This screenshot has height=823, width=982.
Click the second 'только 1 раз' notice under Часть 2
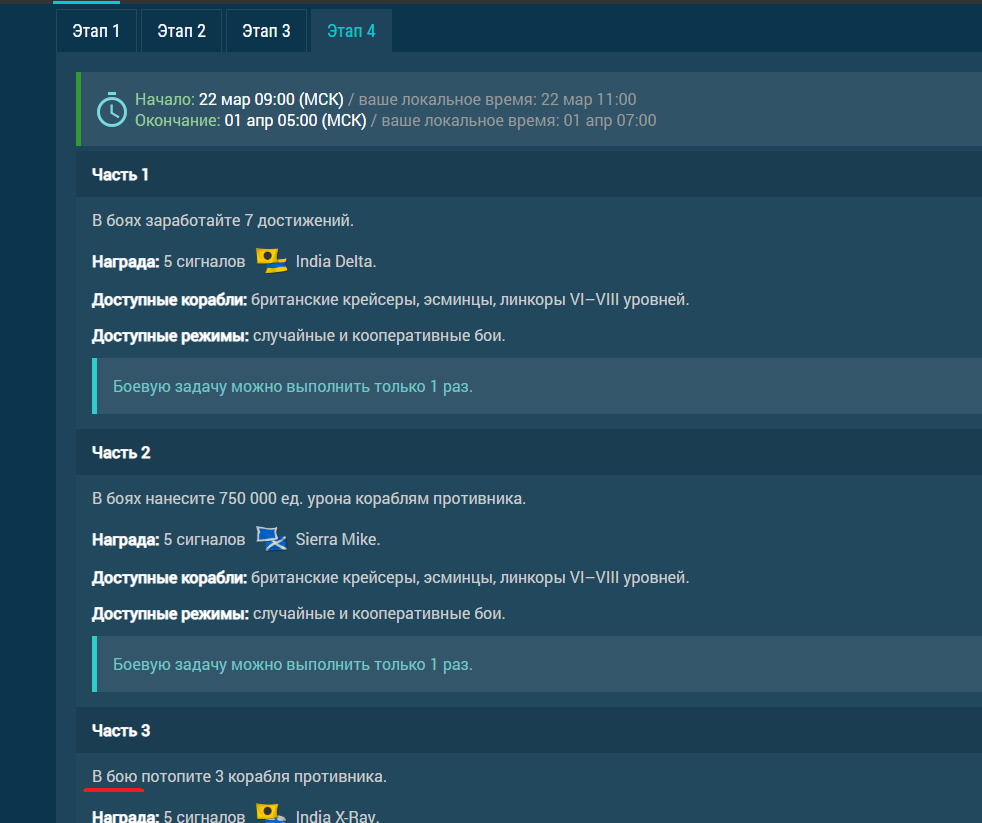point(292,664)
